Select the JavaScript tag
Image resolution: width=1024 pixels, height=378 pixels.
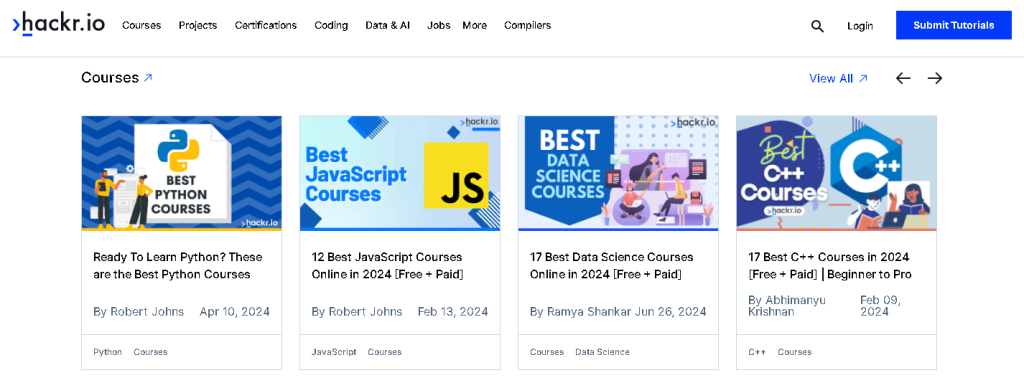coord(334,352)
